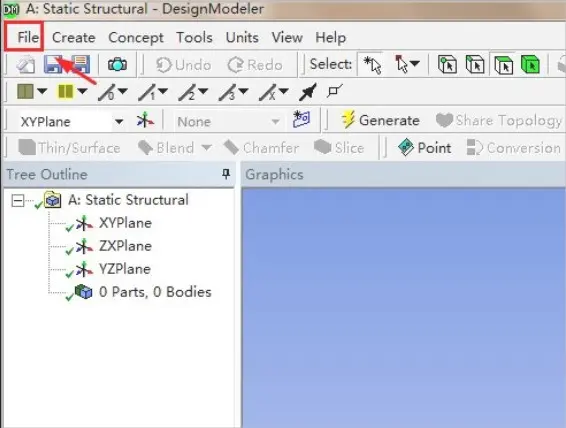Click the Export floppy icon beside Save

80,64
